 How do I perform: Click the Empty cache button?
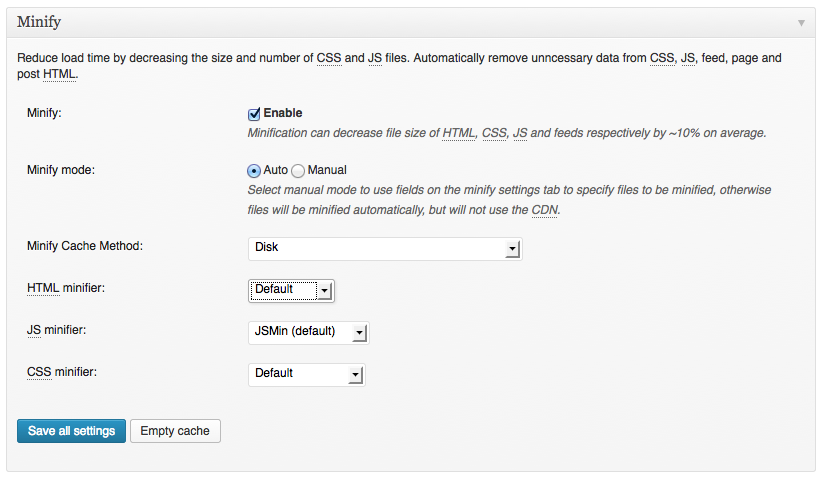[175, 431]
